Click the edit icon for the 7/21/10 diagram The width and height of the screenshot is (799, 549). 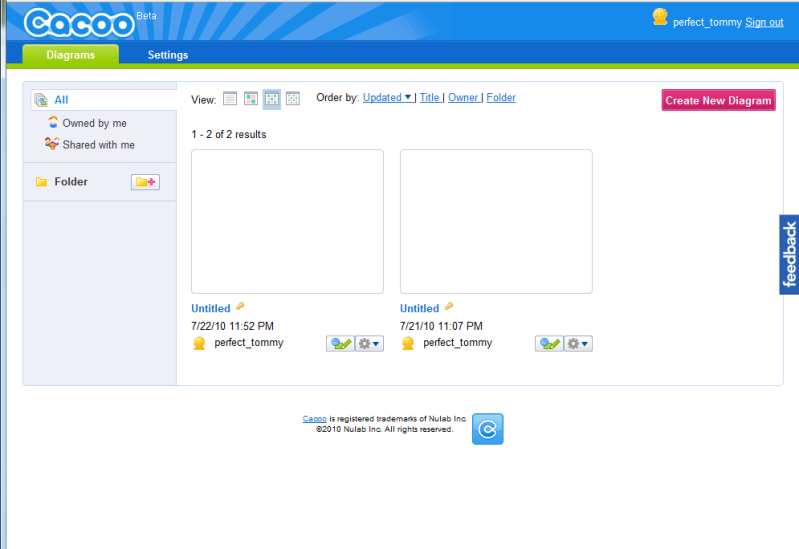pyautogui.click(x=549, y=343)
